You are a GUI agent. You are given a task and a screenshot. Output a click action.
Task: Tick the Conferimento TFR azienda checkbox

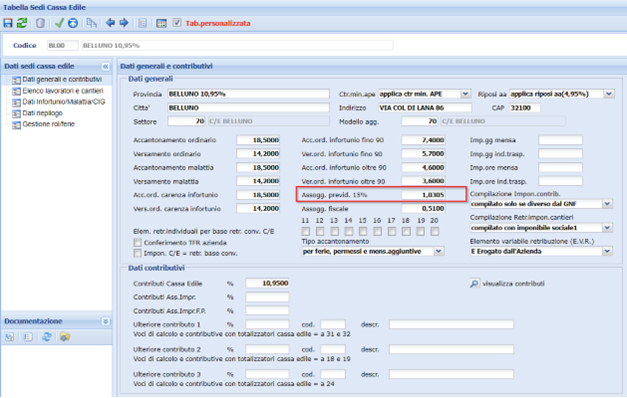(138, 242)
